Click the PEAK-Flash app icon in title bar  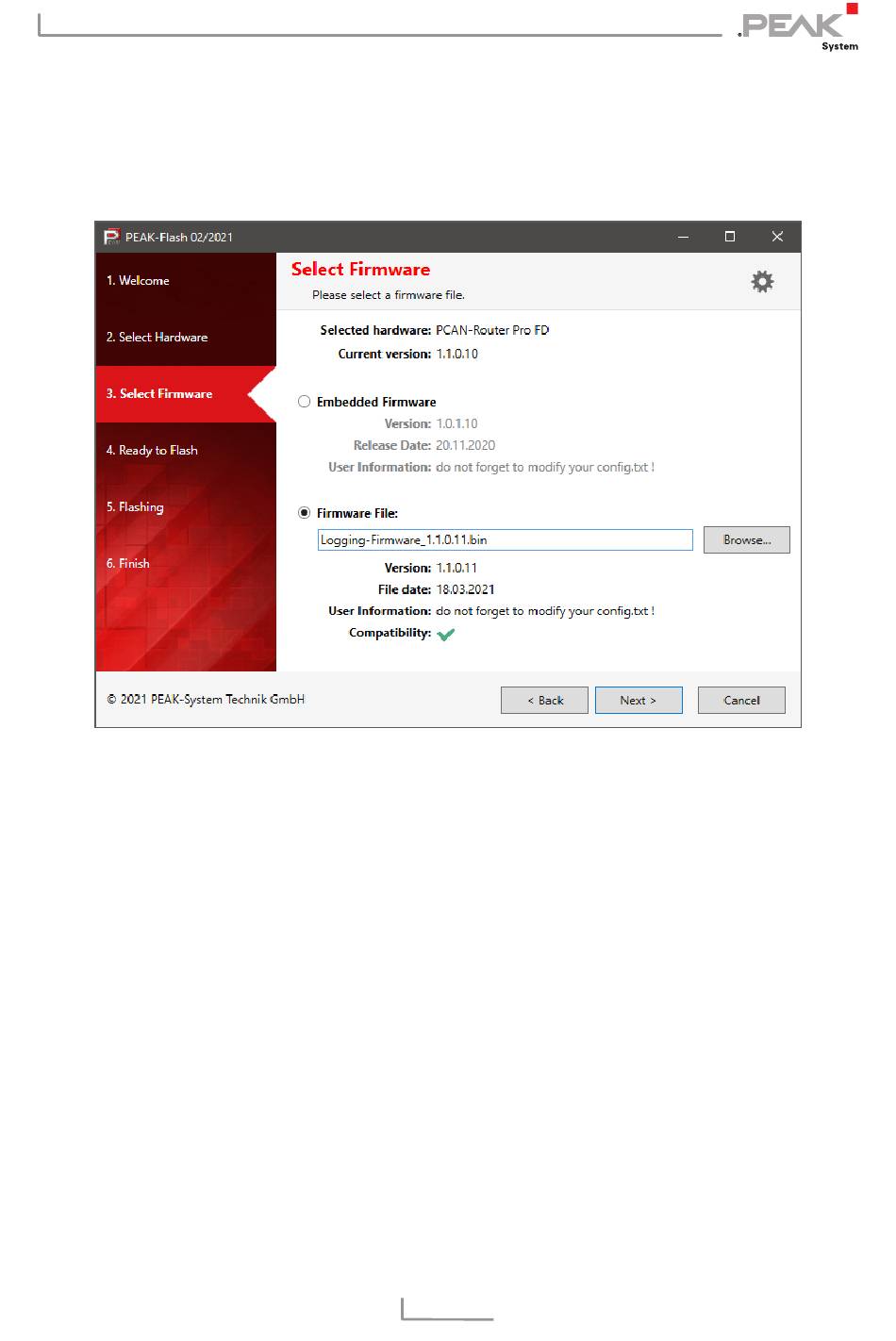pos(112,237)
